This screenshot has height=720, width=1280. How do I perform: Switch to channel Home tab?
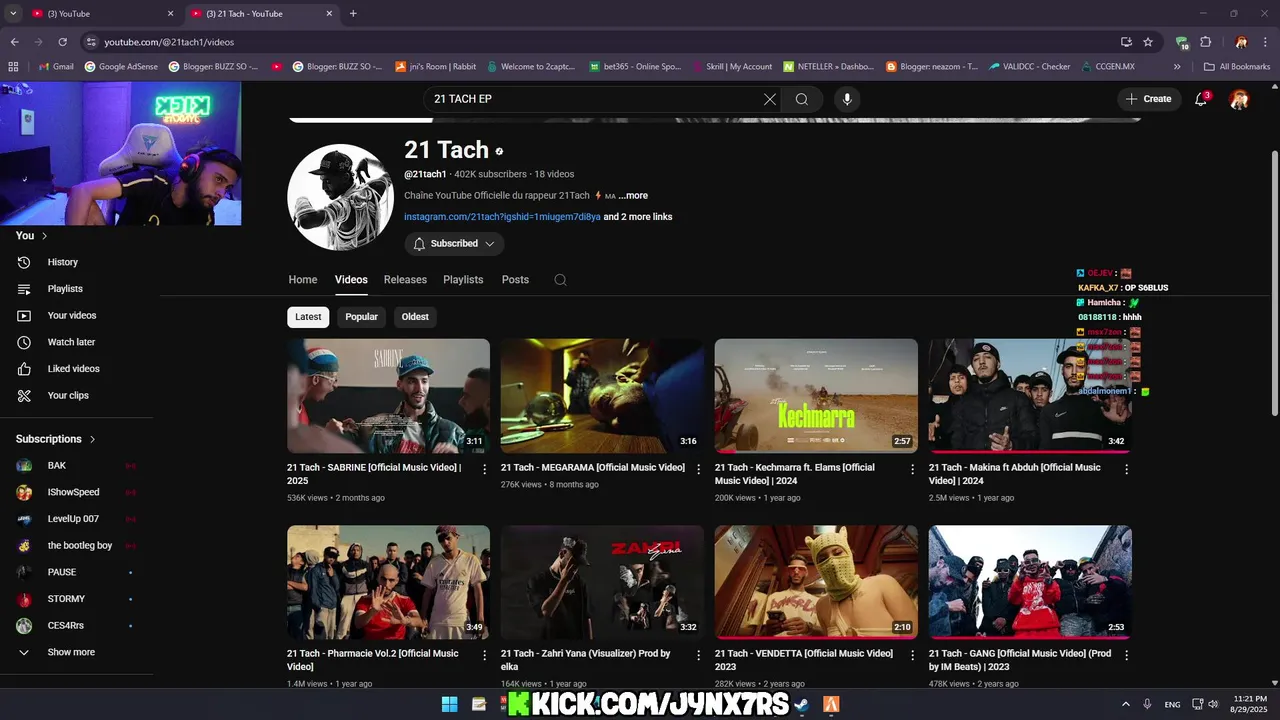point(303,280)
